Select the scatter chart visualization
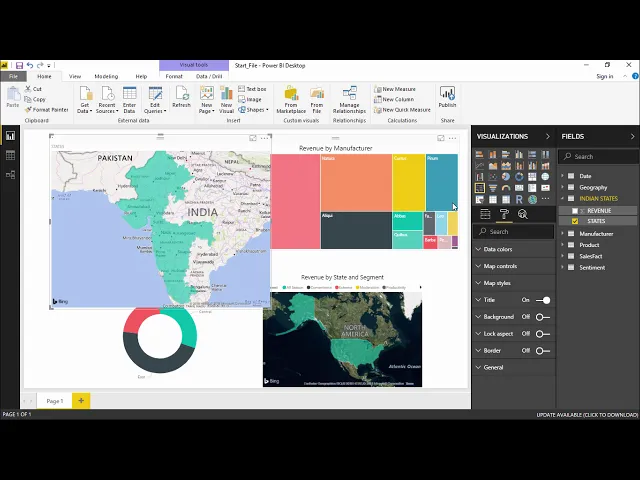This screenshot has height=480, width=640. click(x=493, y=177)
